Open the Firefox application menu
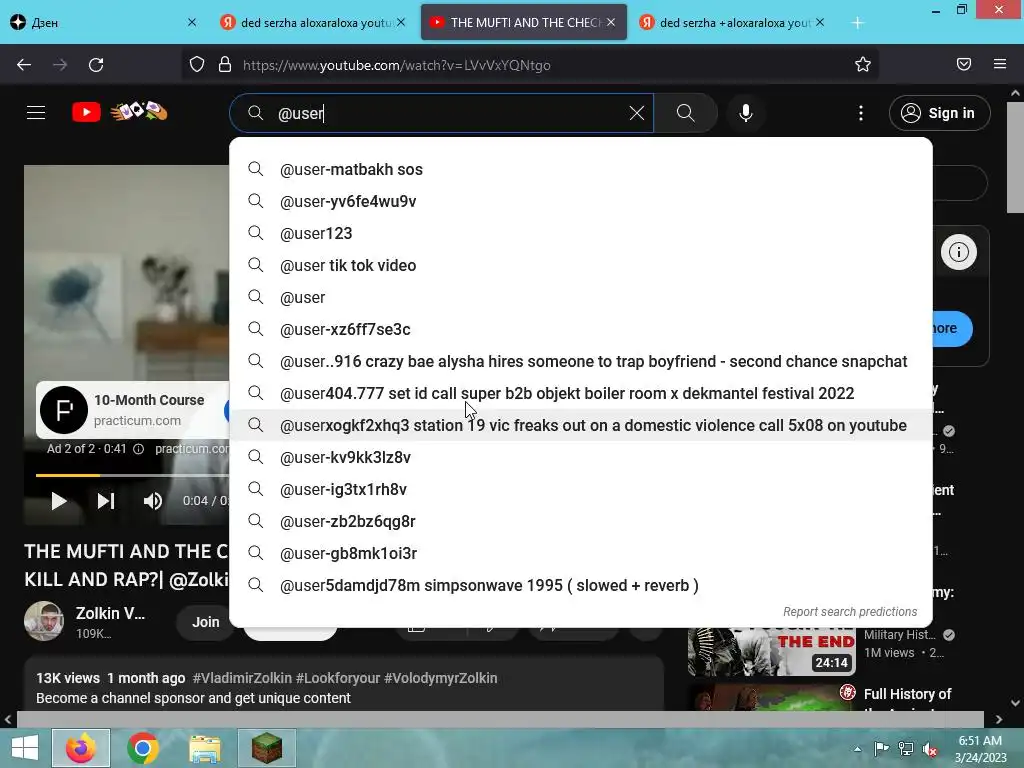This screenshot has width=1024, height=768. point(1000,65)
